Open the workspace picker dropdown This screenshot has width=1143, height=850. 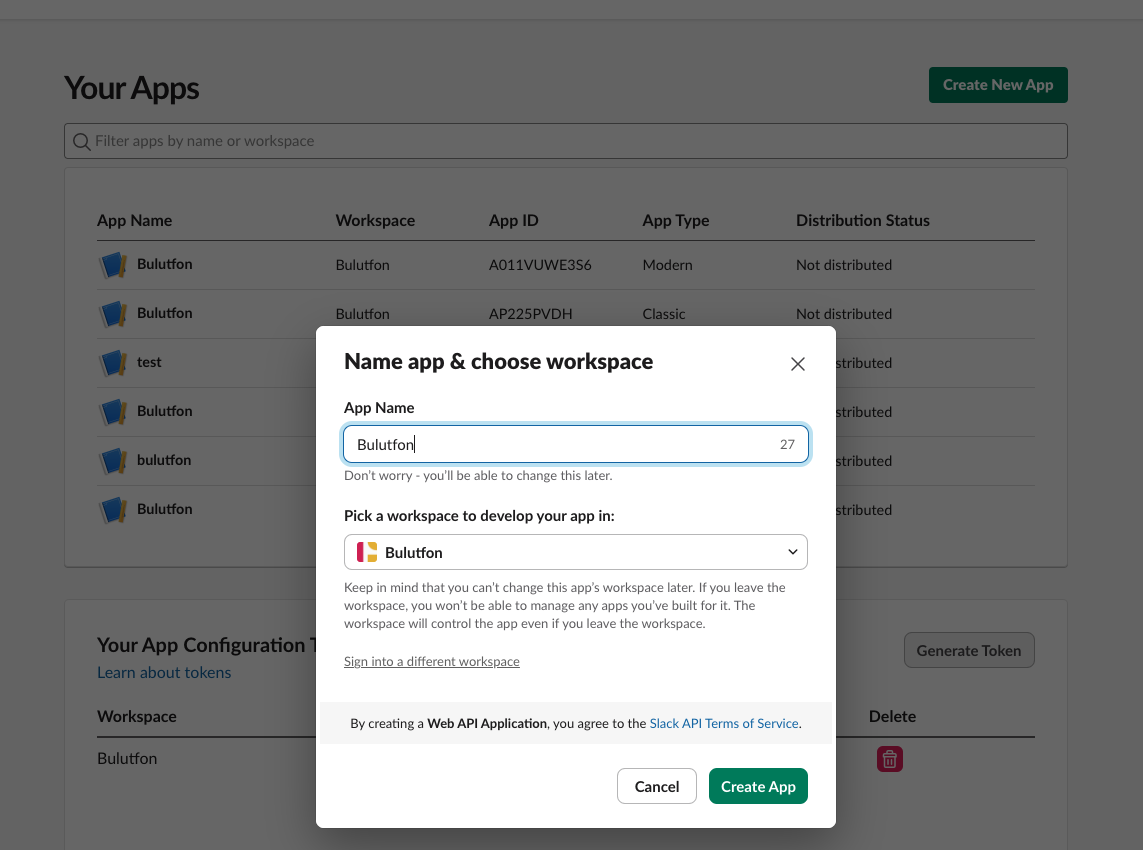pos(575,552)
